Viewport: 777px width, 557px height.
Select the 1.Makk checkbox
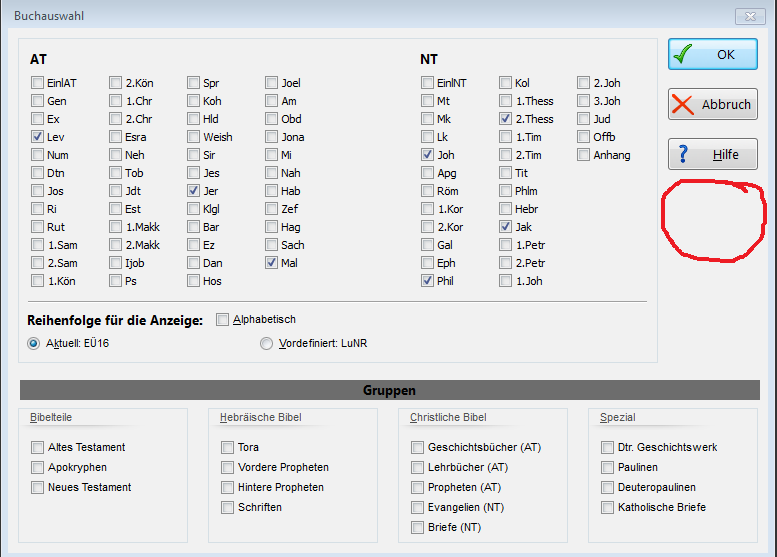click(x=115, y=227)
